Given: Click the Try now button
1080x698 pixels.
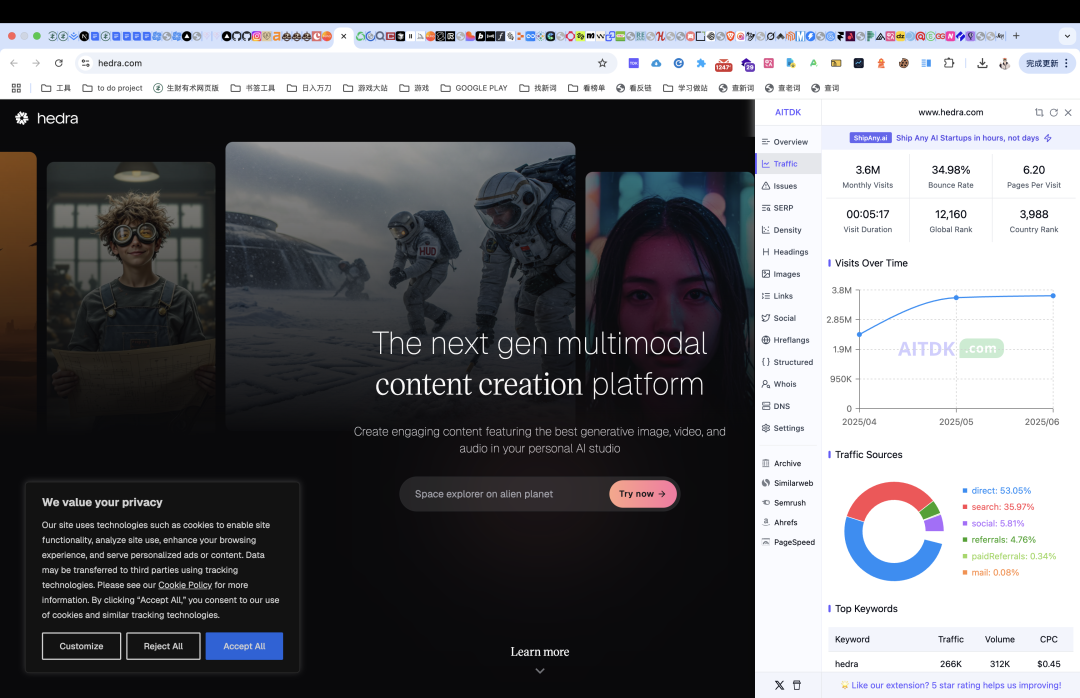Looking at the screenshot, I should tap(642, 494).
